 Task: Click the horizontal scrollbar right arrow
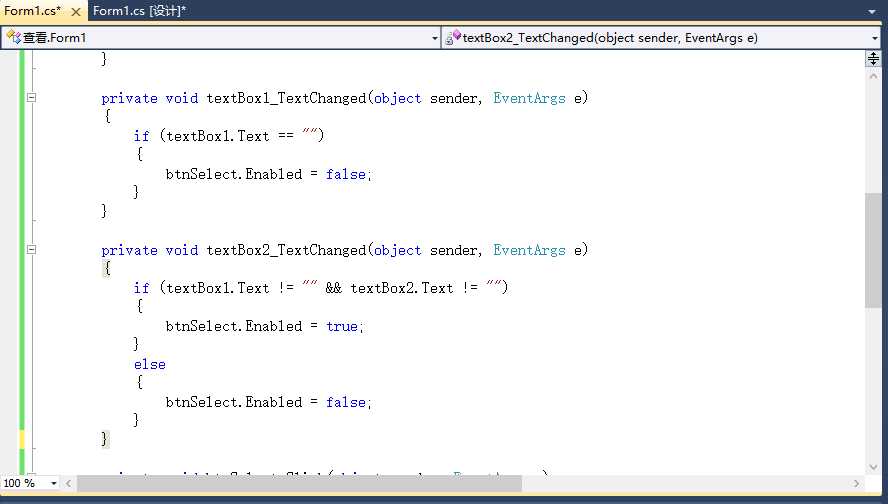pyautogui.click(x=856, y=483)
